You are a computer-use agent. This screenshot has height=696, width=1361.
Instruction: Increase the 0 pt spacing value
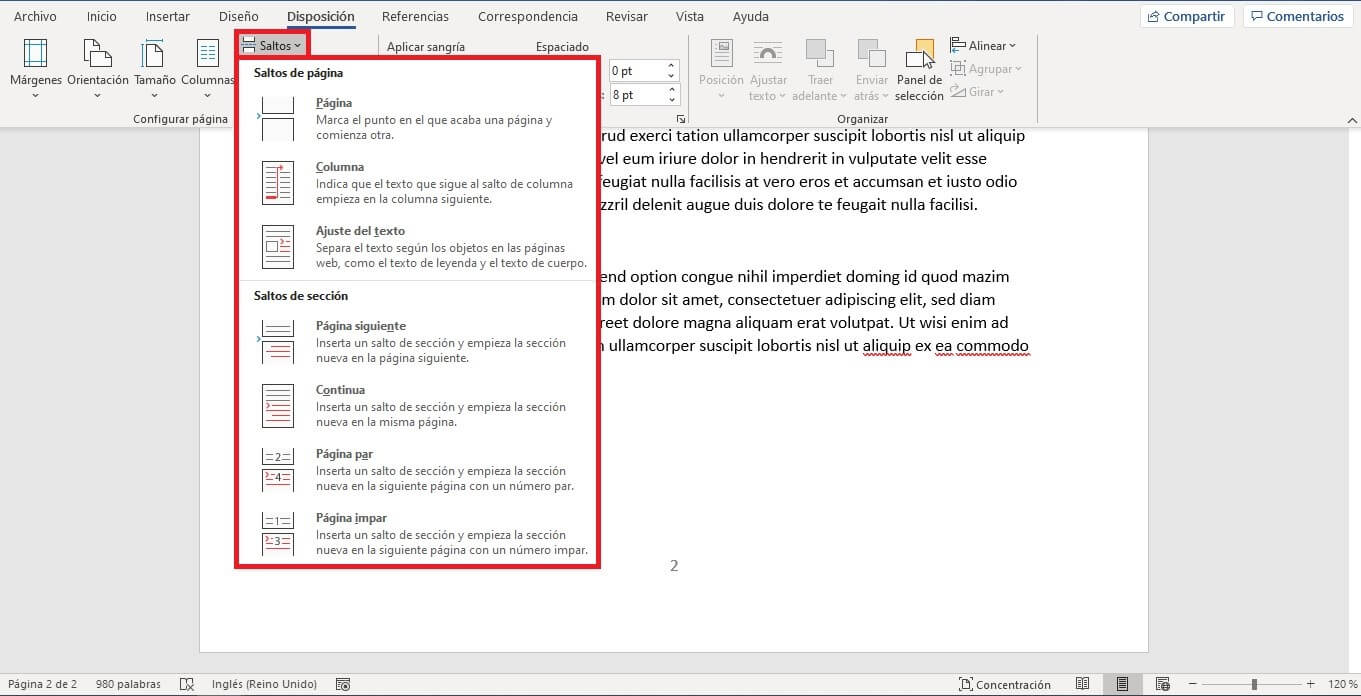click(672, 66)
